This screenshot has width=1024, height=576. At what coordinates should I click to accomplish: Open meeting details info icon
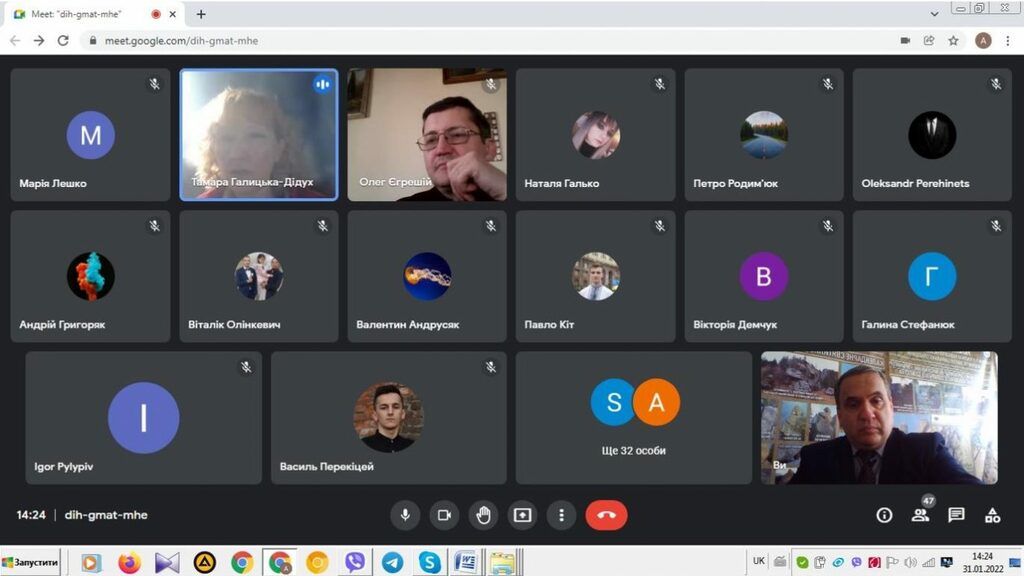click(884, 515)
